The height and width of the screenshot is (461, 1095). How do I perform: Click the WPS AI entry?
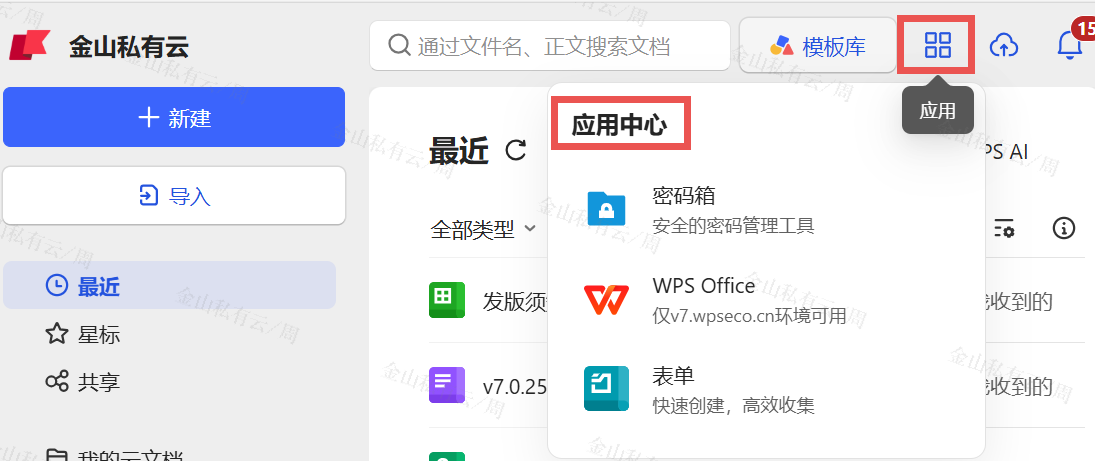pyautogui.click(x=1004, y=150)
